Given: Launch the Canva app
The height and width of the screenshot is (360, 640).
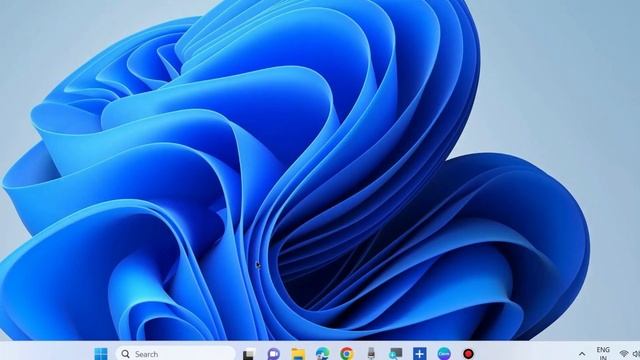Looking at the screenshot, I should [x=444, y=353].
